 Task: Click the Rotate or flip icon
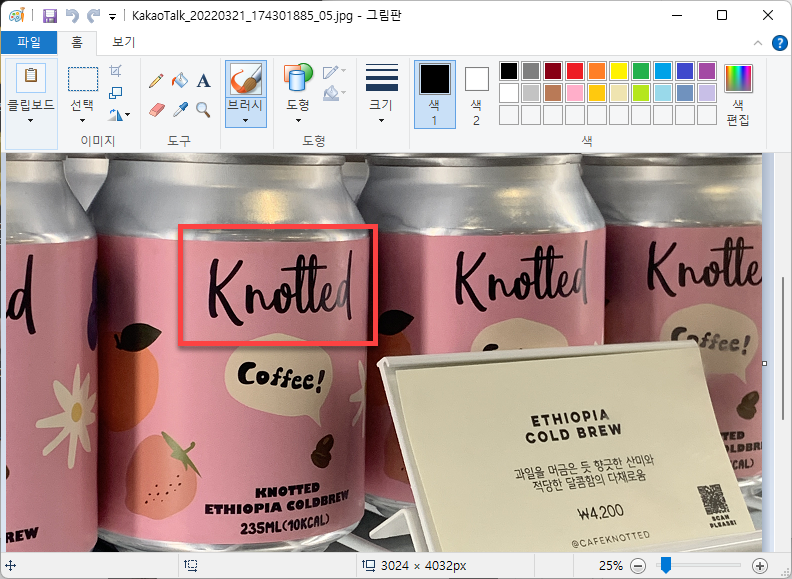tap(115, 115)
